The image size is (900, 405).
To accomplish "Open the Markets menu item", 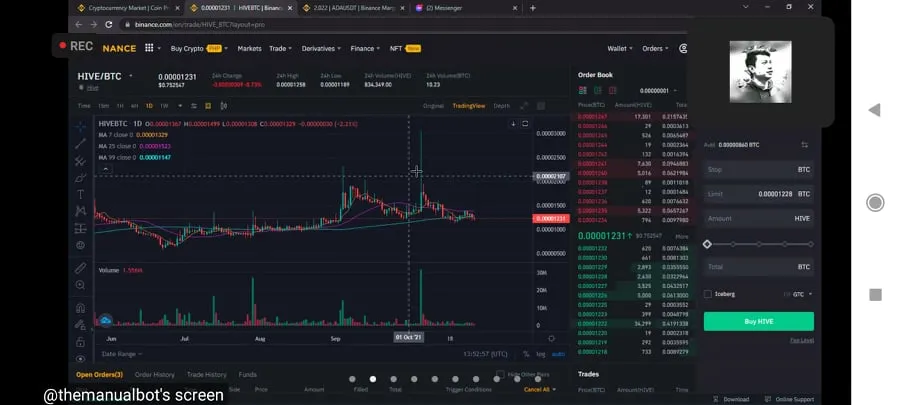I will click(249, 49).
